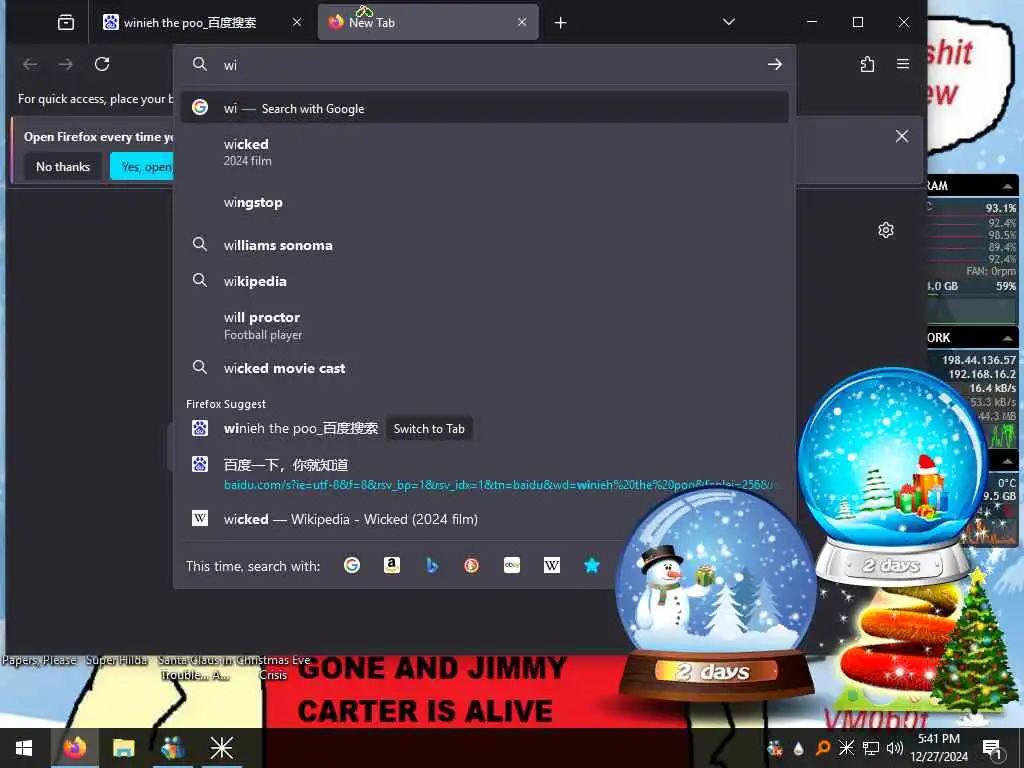The height and width of the screenshot is (768, 1024).
Task: Open the network icon in system tray
Action: [x=871, y=748]
